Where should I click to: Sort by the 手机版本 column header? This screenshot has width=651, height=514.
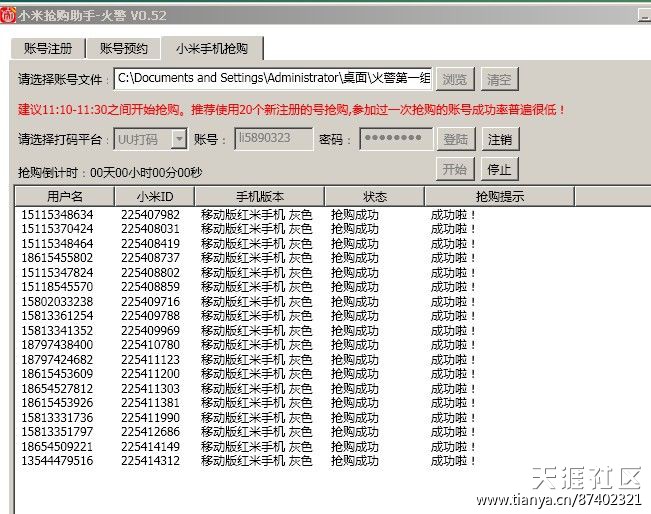[x=259, y=196]
